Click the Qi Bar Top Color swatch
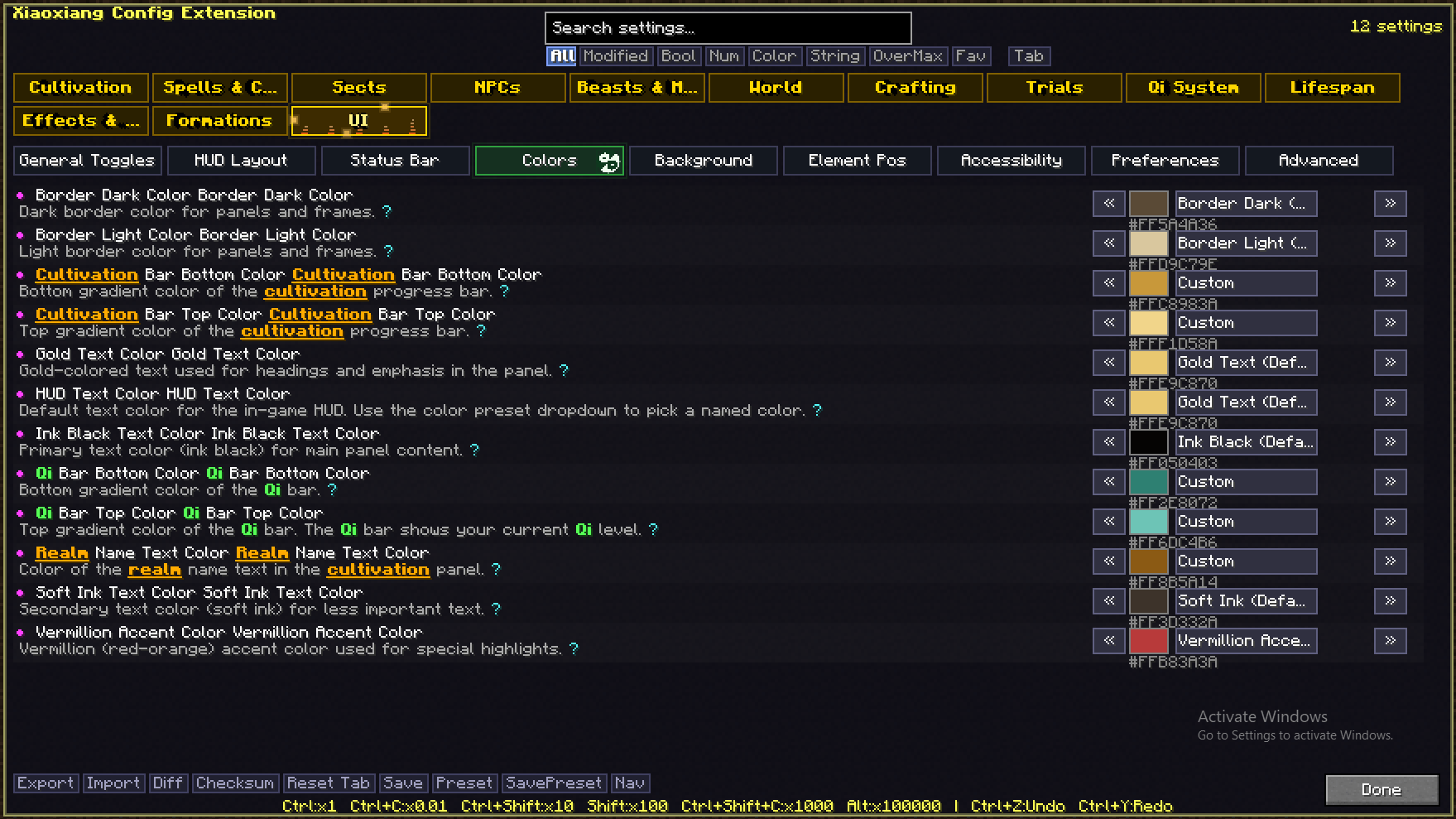This screenshot has height=819, width=1456. pyautogui.click(x=1149, y=522)
